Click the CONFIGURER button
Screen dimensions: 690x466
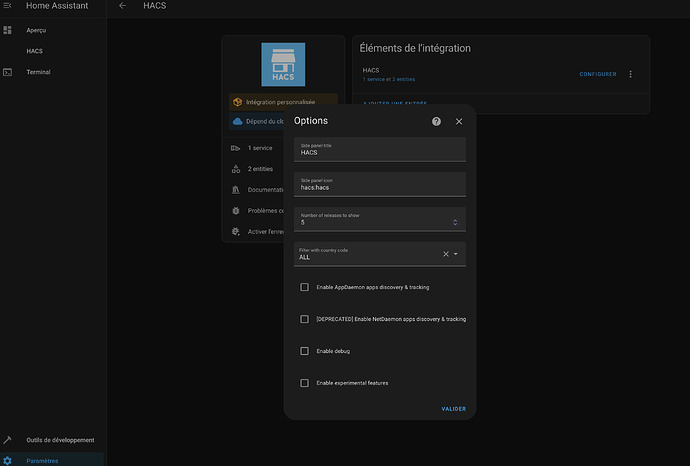[598, 74]
